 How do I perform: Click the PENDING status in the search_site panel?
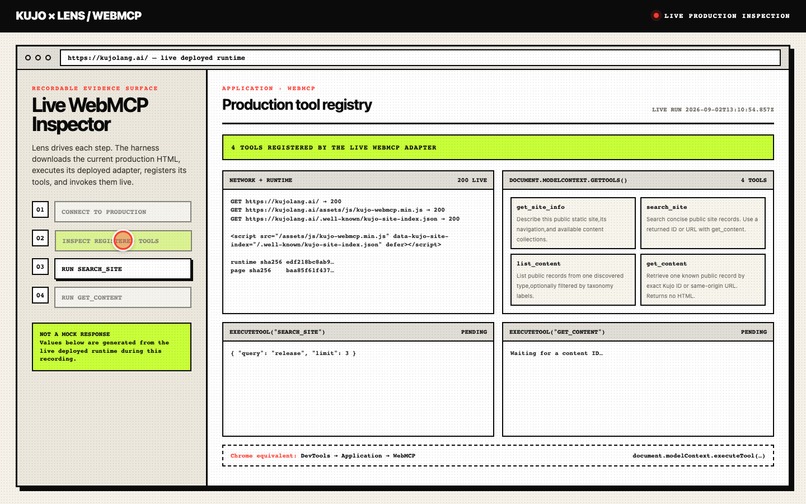(474, 332)
